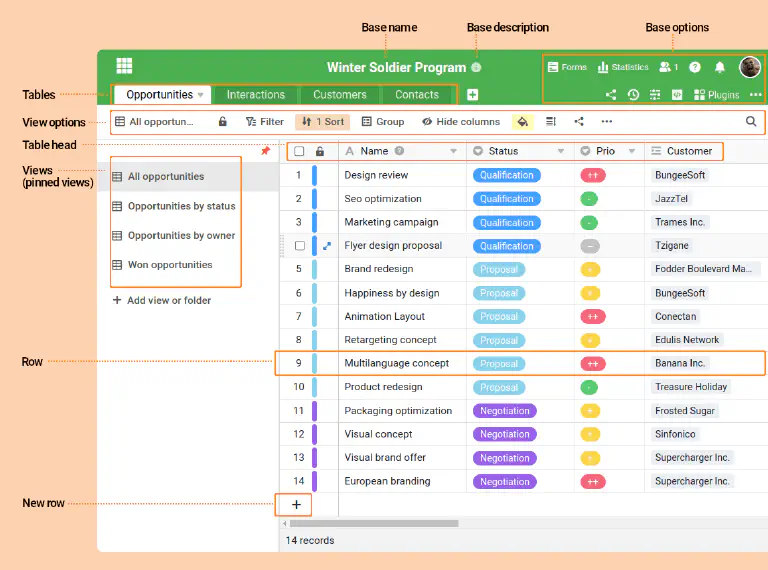Open the paint bucket row color tool
Image resolution: width=768 pixels, height=570 pixels.
point(522,122)
